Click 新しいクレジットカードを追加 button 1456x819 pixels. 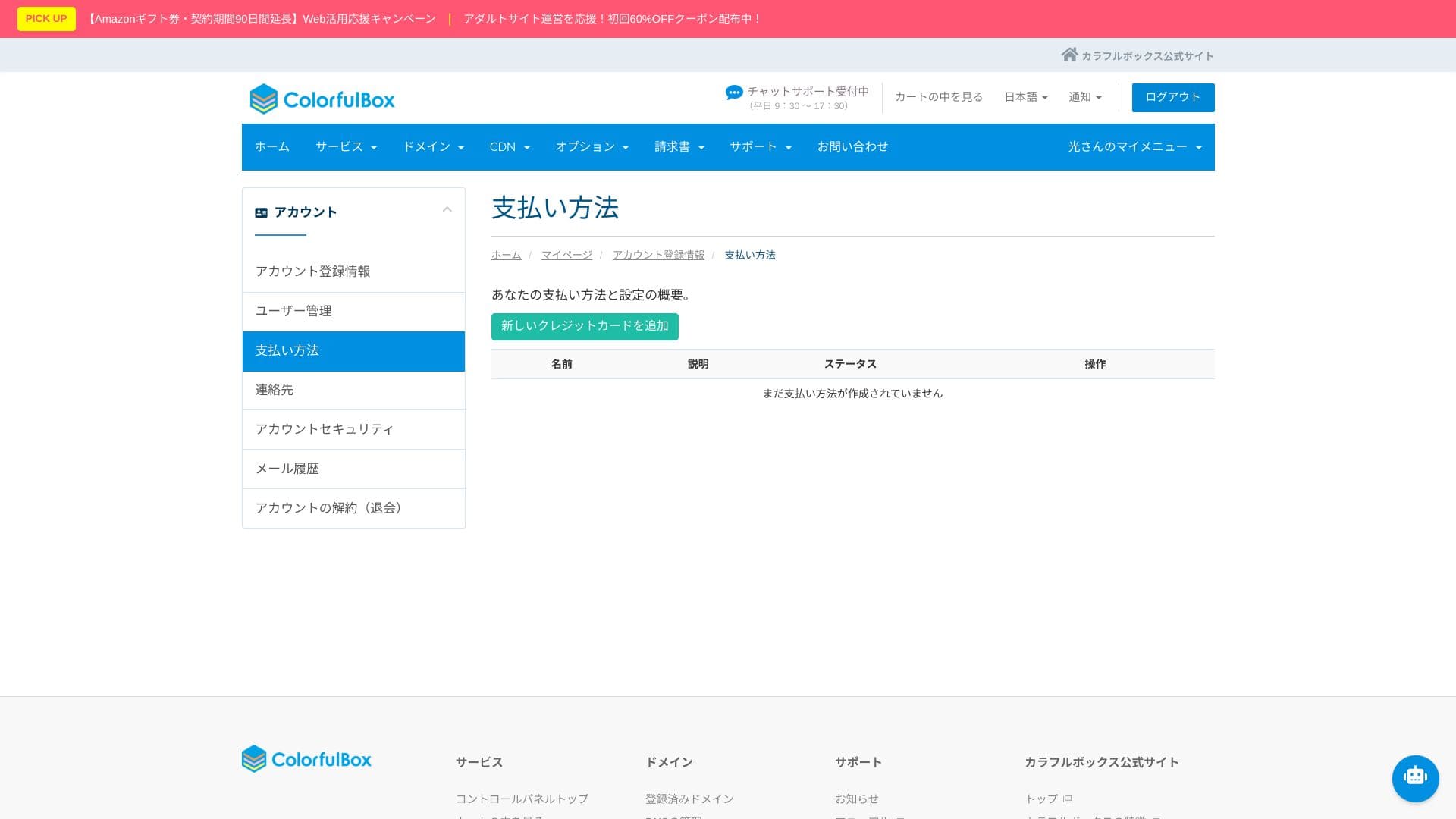point(585,326)
